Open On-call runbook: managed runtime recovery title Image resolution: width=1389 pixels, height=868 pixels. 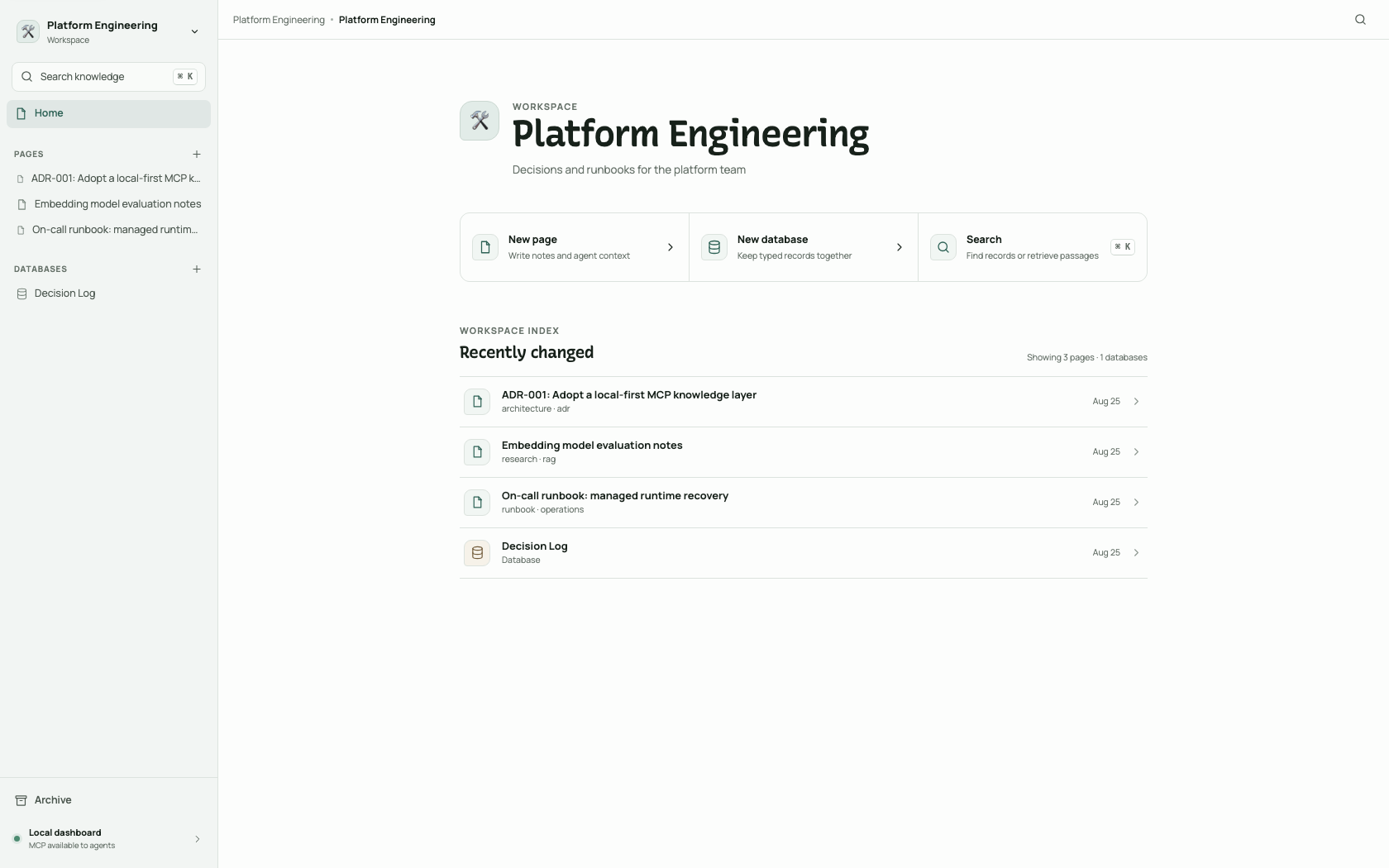615,496
